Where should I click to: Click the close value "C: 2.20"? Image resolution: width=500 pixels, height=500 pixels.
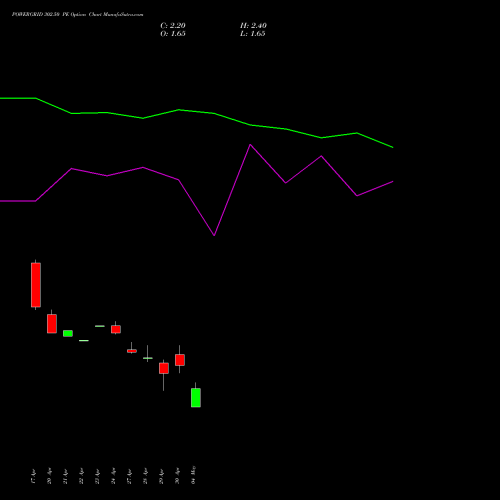[173, 26]
